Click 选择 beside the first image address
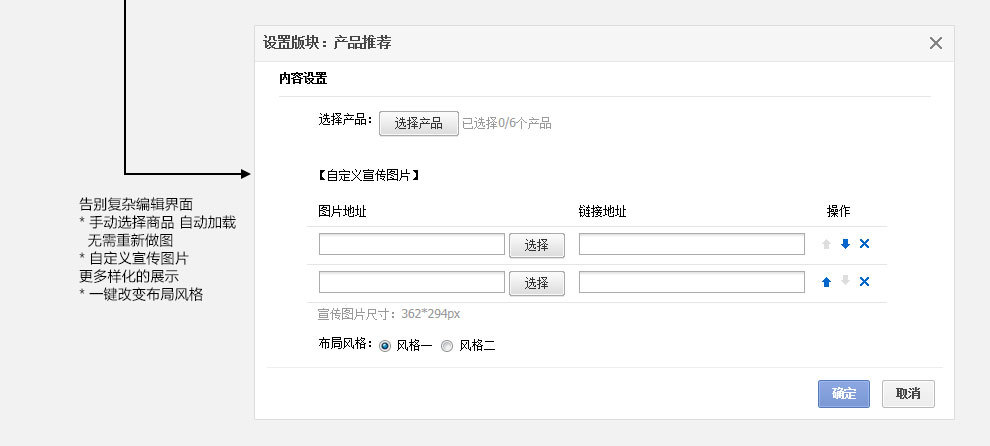The height and width of the screenshot is (446, 990). pos(536,245)
